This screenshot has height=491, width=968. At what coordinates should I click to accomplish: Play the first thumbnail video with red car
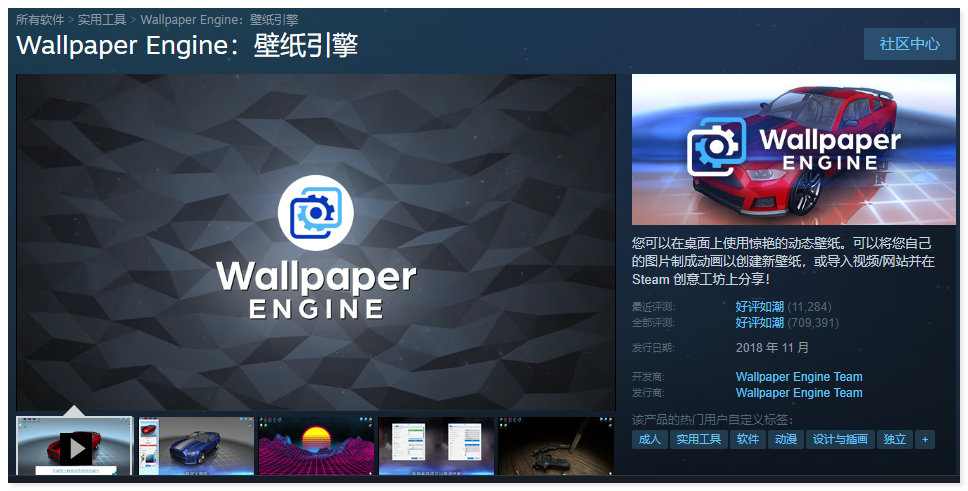click(74, 446)
